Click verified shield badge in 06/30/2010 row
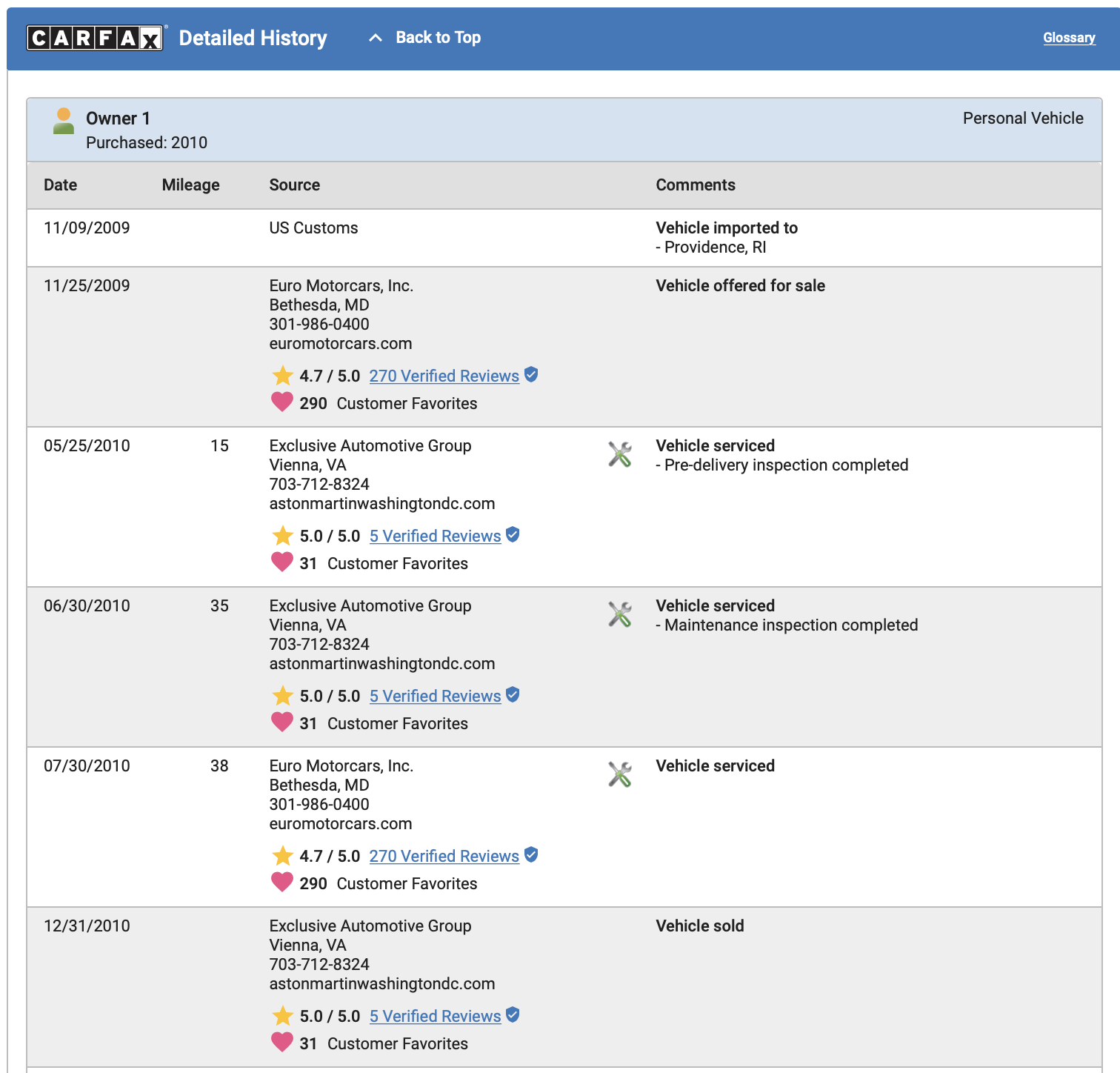The height and width of the screenshot is (1073, 1120). [513, 695]
